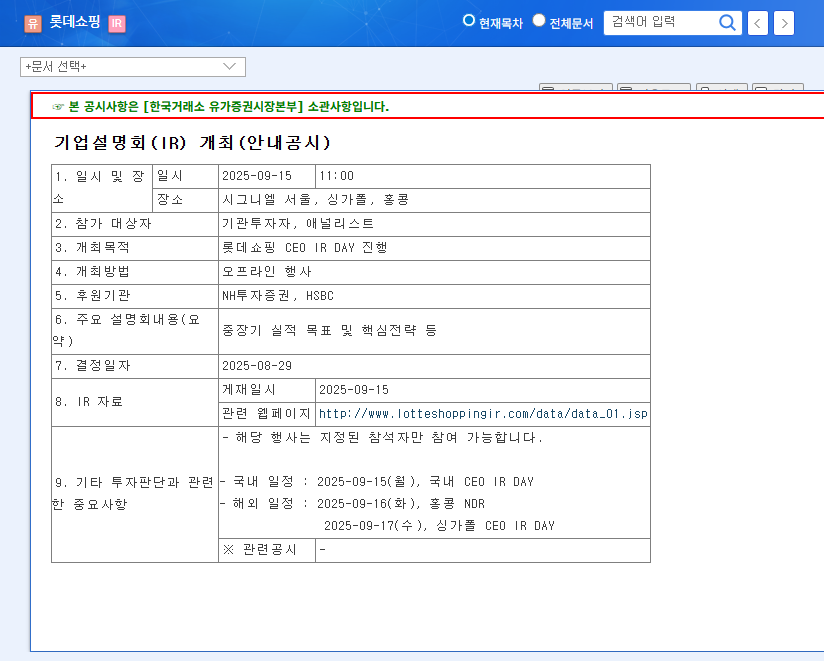Image resolution: width=824 pixels, height=661 pixels.
Task: Click the label 6. 주요 설명회내용(요약)
Action: [x=135, y=331]
